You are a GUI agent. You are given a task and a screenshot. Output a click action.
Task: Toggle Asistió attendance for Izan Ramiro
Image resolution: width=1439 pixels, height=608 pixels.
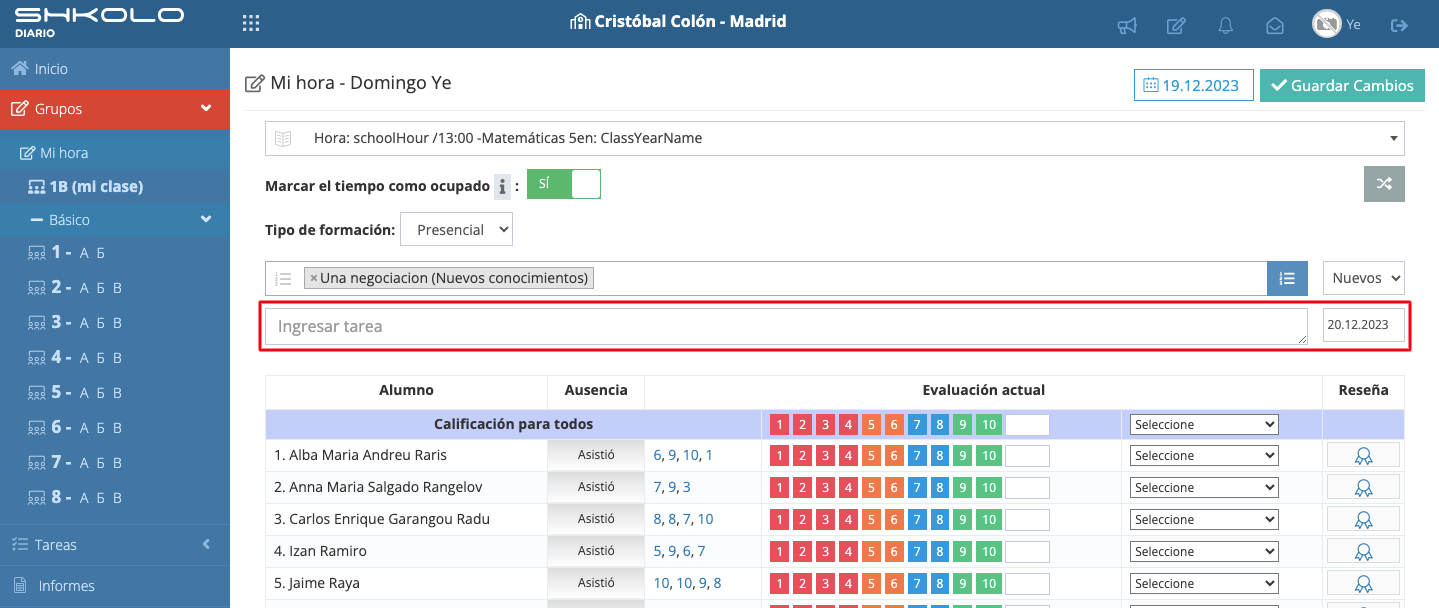(596, 551)
